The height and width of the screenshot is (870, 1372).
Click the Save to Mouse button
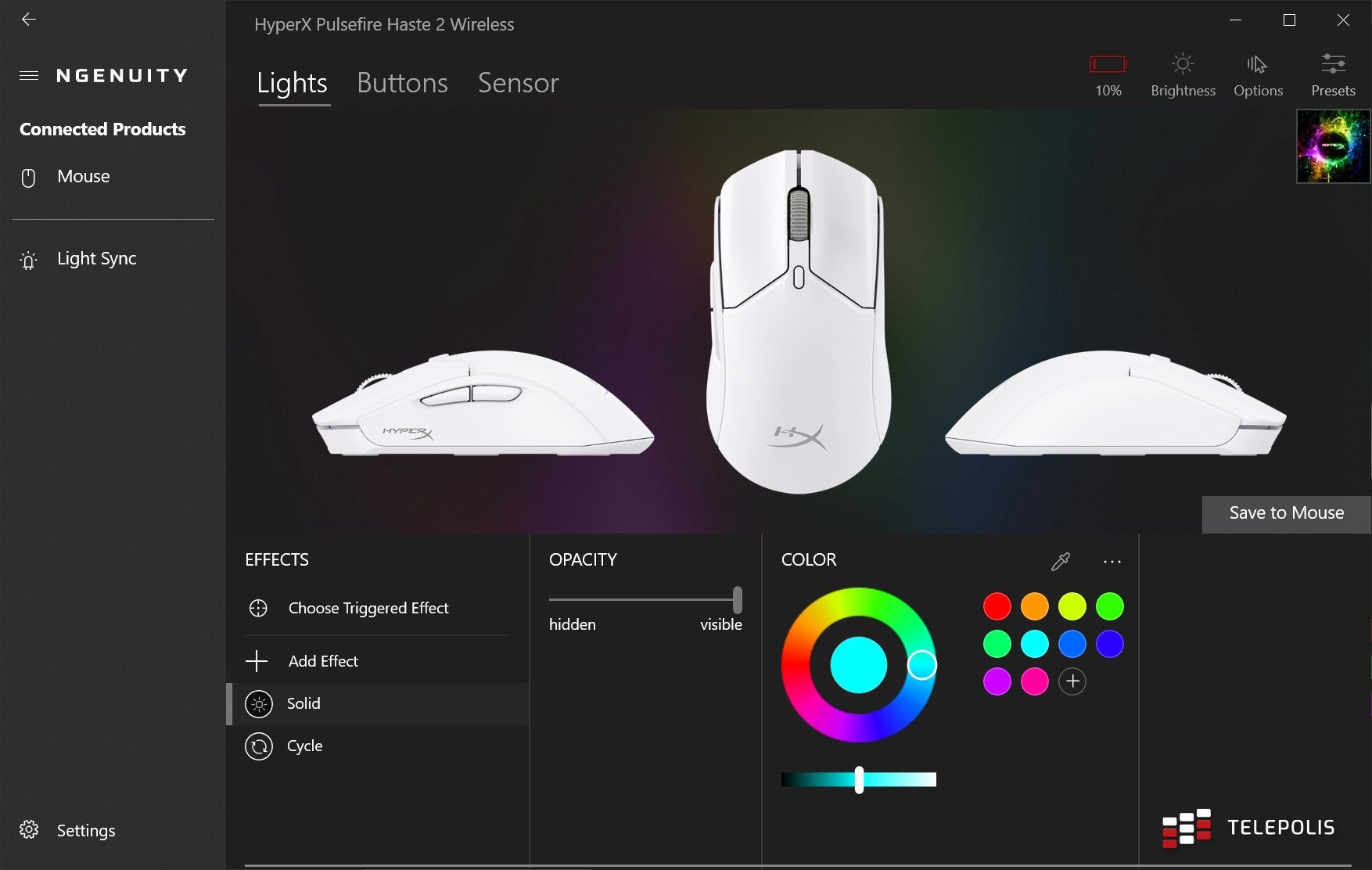click(1286, 513)
